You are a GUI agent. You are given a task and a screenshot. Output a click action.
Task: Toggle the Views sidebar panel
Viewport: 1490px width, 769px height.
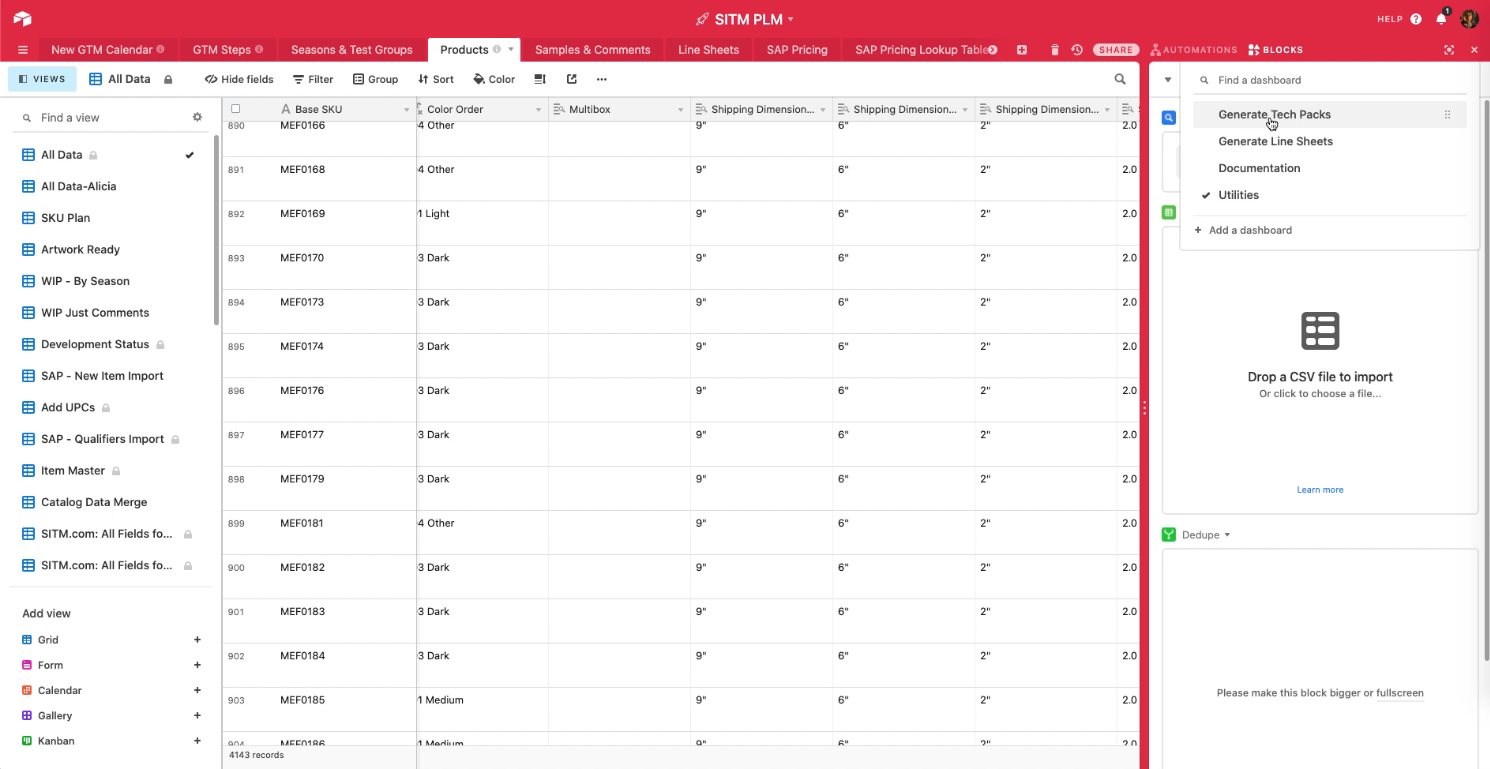[x=42, y=78]
